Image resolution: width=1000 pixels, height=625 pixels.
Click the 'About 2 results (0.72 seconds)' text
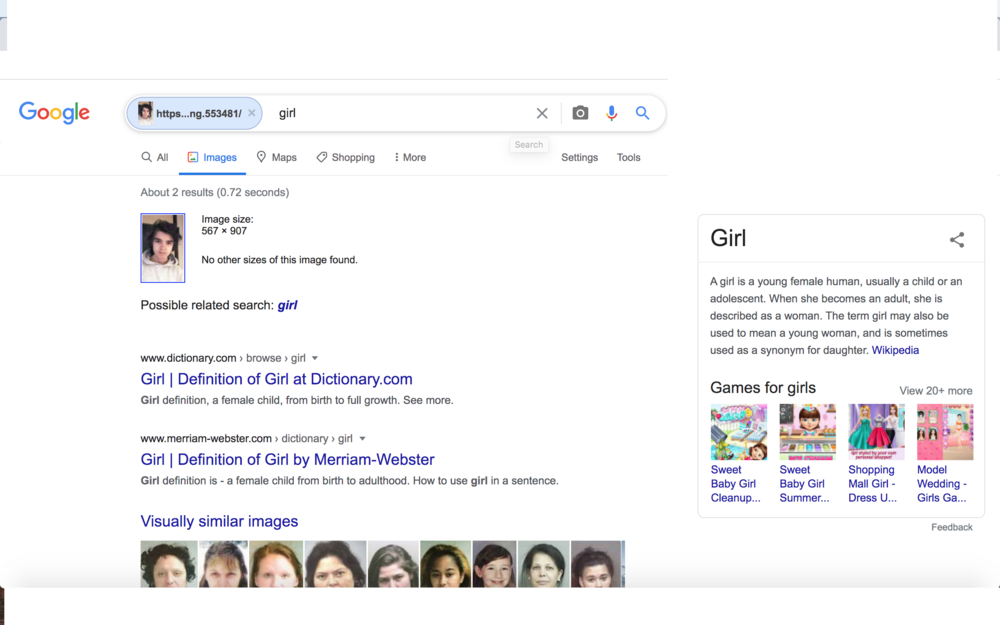[215, 193]
